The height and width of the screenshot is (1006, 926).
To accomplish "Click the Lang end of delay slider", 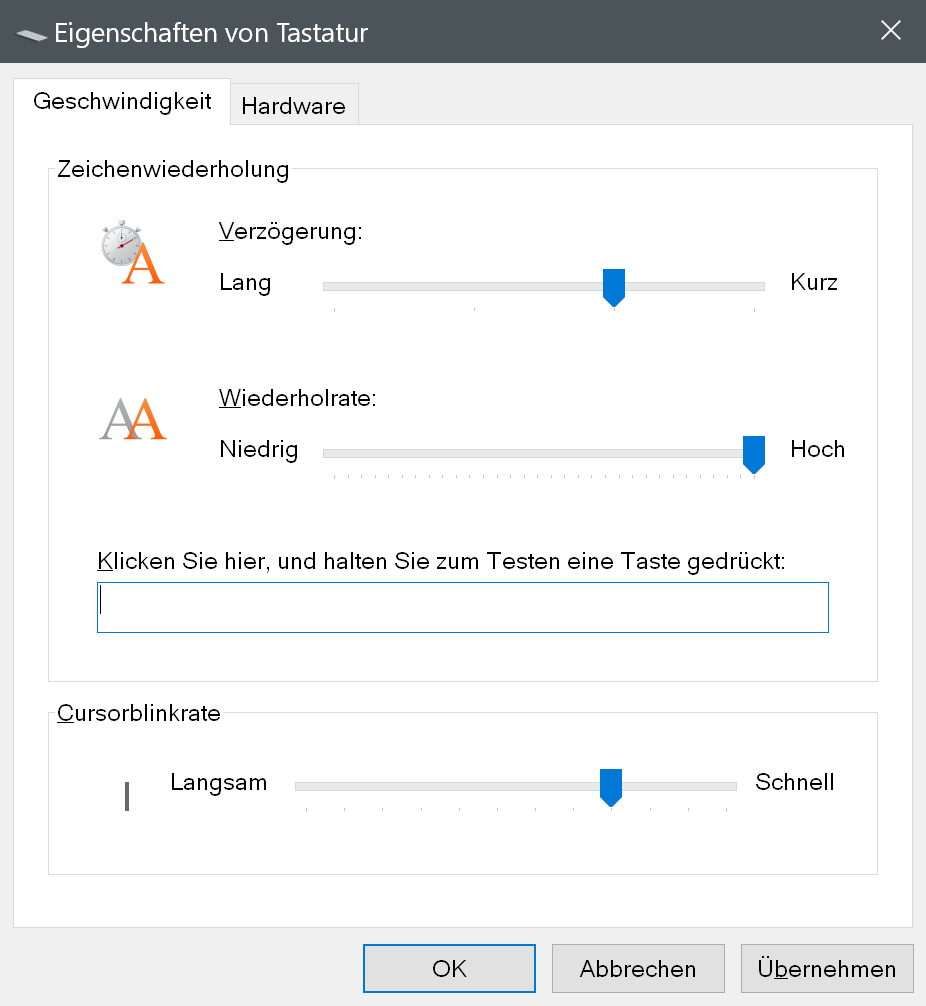I will pos(328,286).
